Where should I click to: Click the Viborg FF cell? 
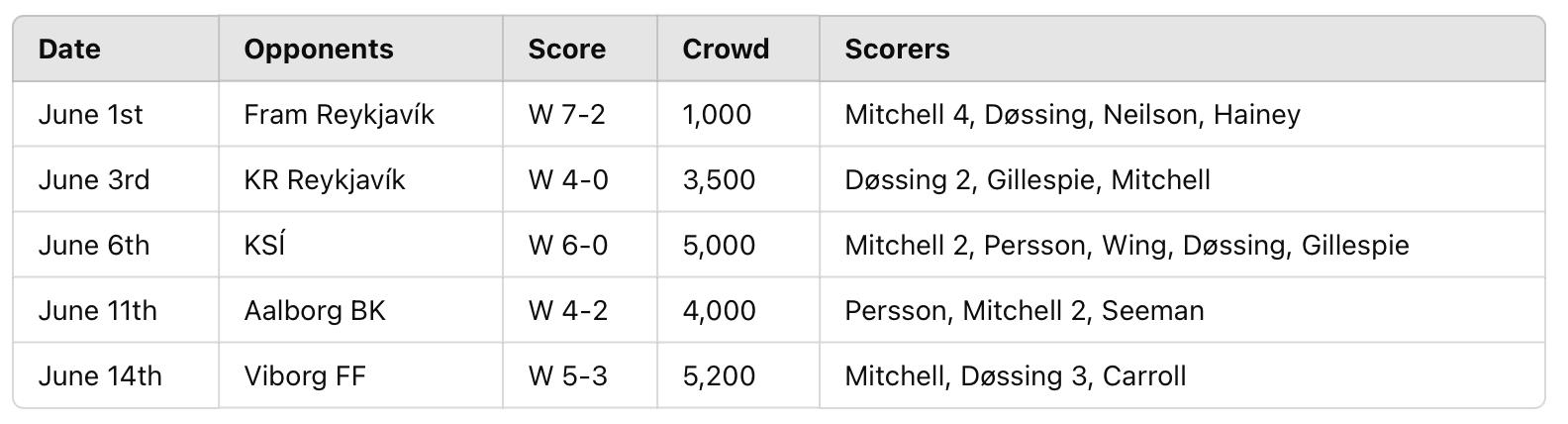click(304, 376)
